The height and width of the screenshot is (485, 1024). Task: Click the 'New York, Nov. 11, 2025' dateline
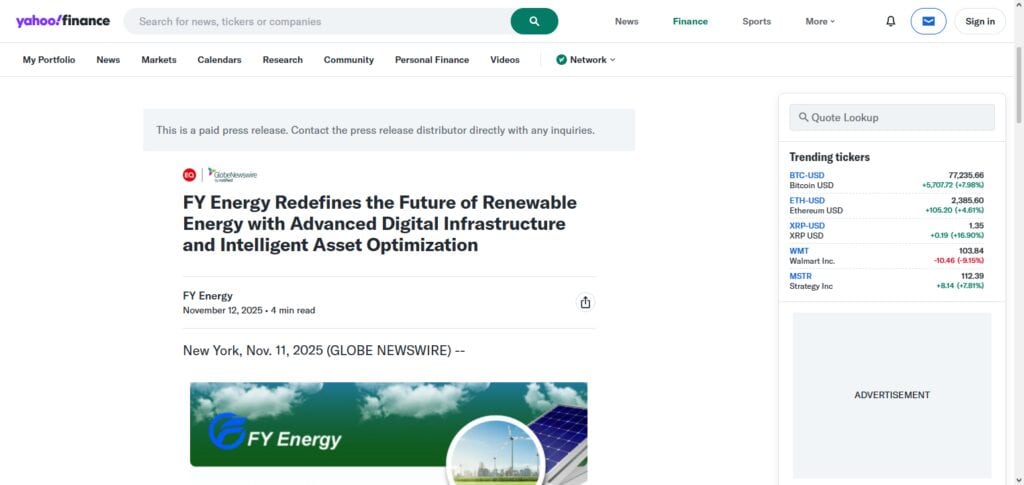[253, 351]
